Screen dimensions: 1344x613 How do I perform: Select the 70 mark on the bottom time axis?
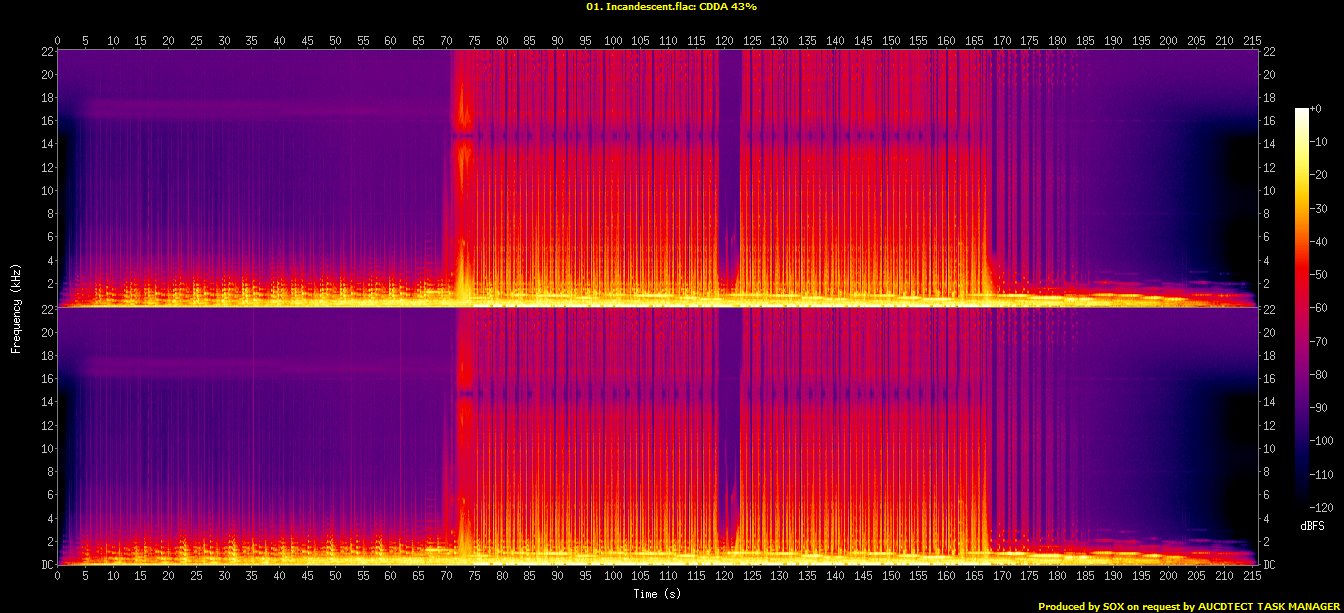pos(446,577)
